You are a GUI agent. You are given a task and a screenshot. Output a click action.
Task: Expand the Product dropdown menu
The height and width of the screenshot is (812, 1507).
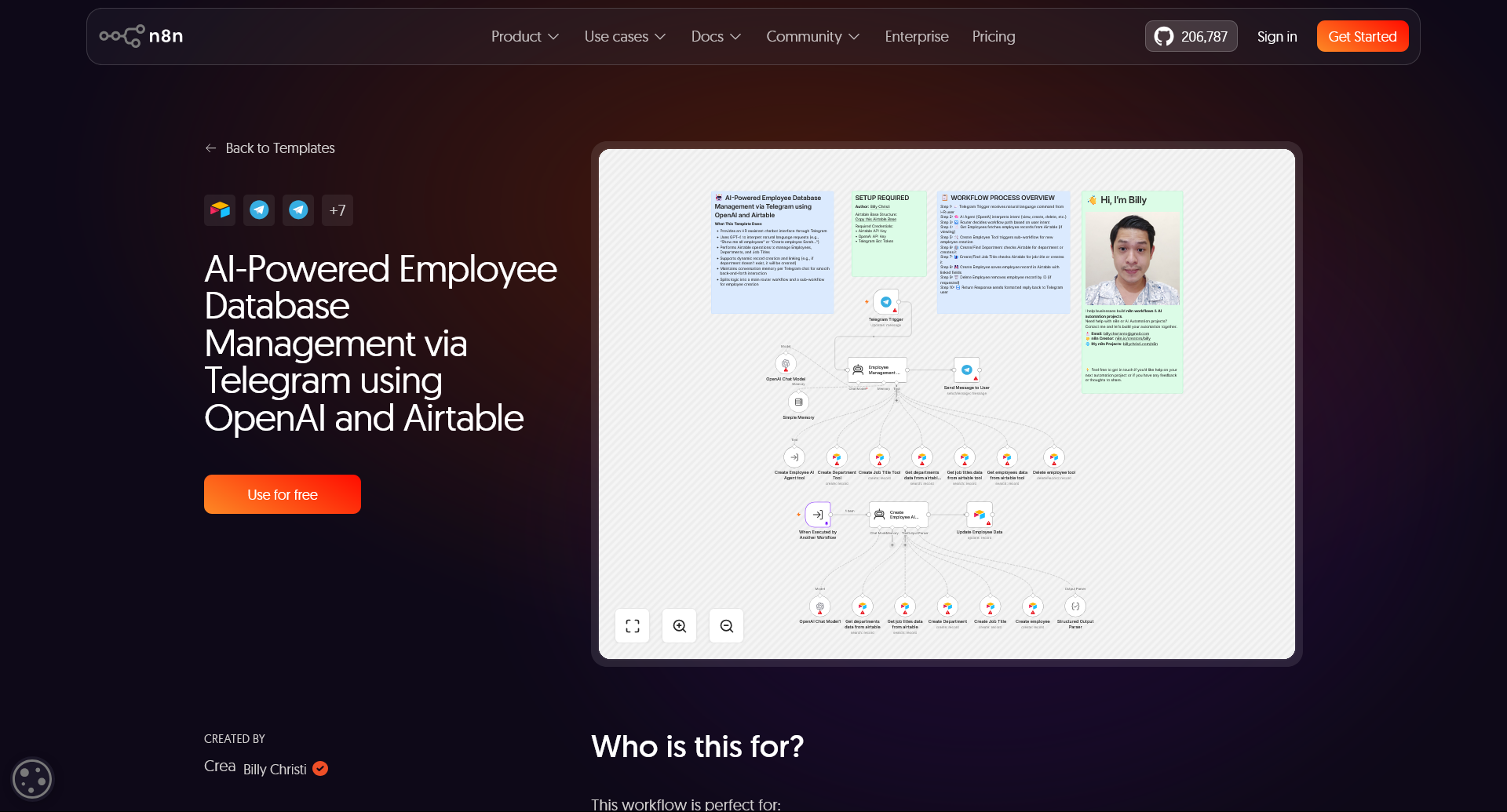coord(525,36)
